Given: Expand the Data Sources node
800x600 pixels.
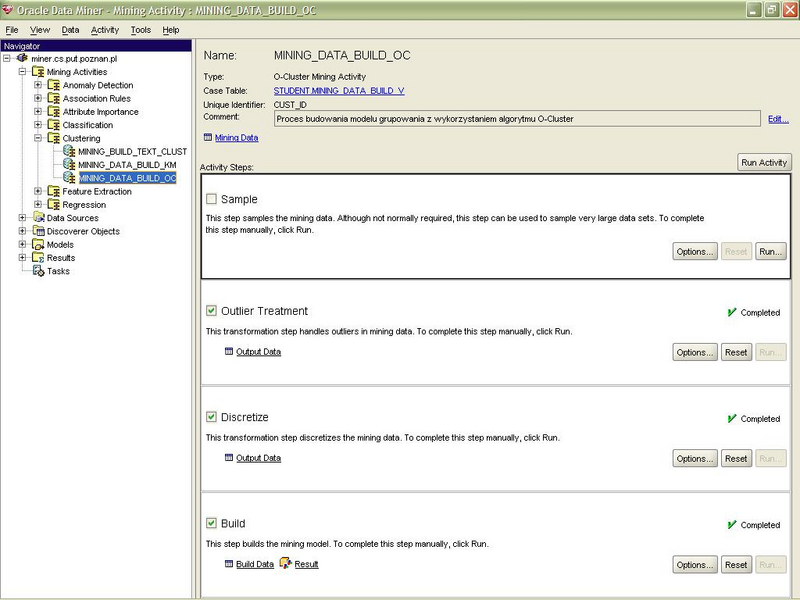Looking at the screenshot, I should click(x=22, y=217).
